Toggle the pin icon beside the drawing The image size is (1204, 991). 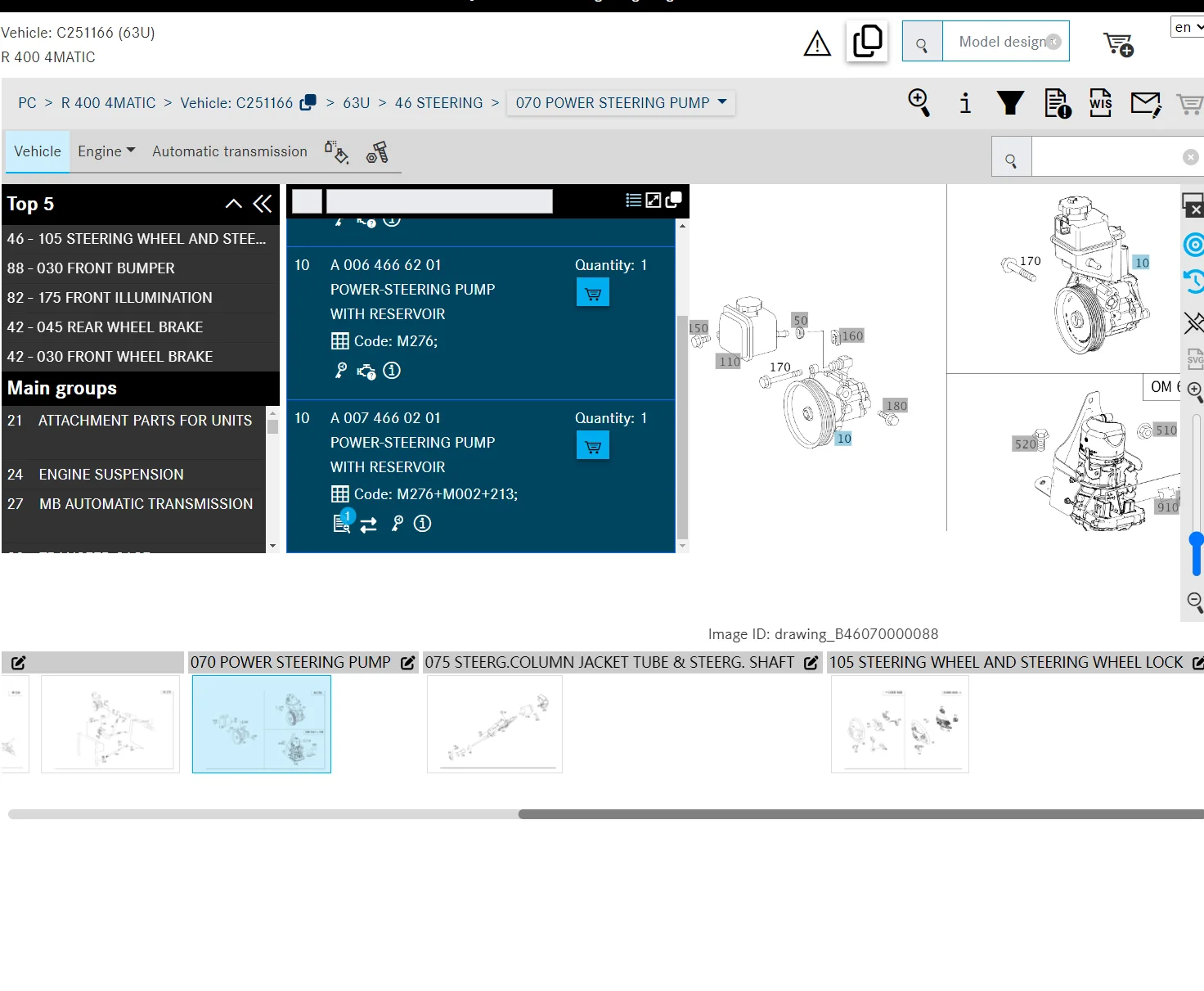pyautogui.click(x=1193, y=322)
